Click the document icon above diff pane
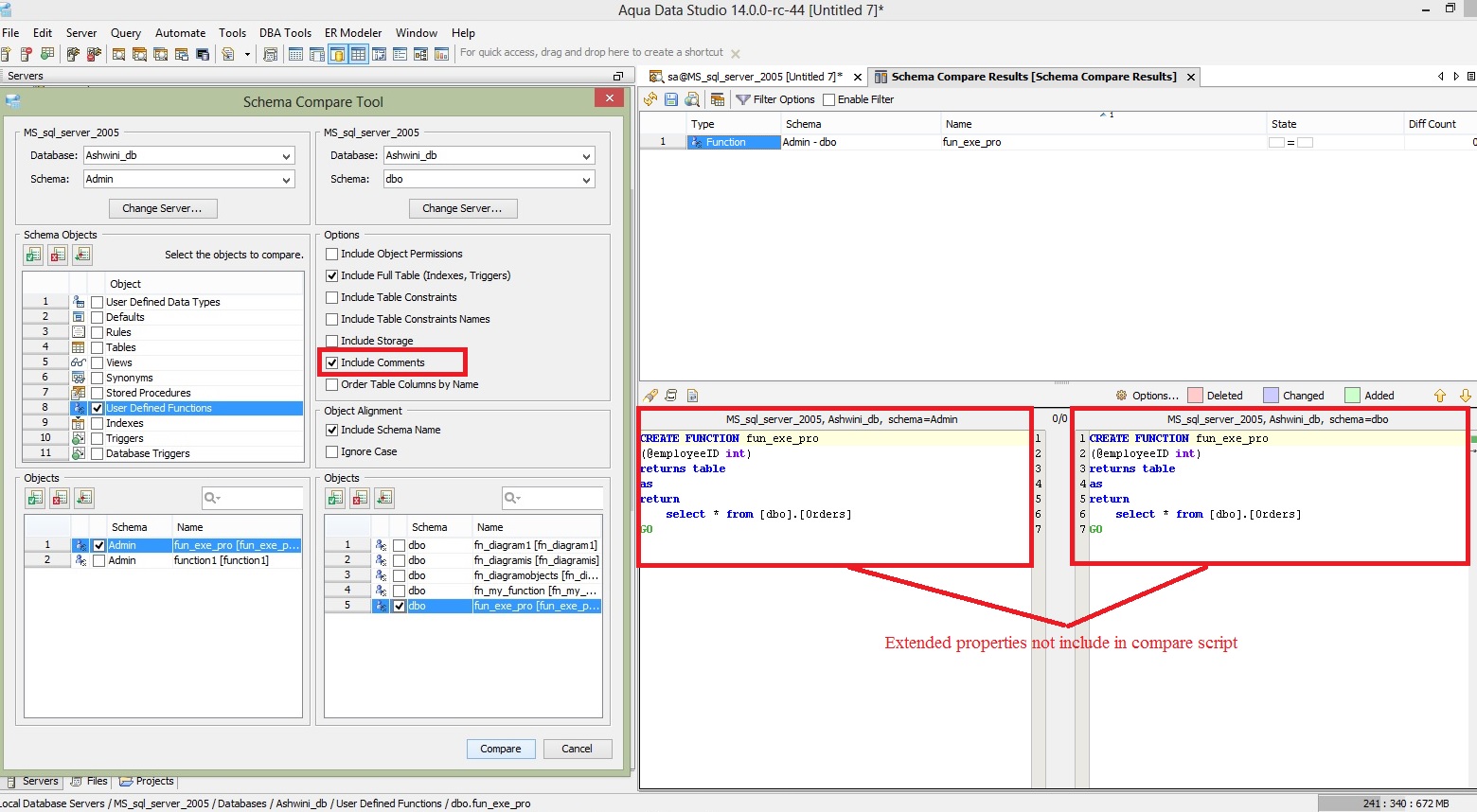Image resolution: width=1477 pixels, height=812 pixels. click(692, 396)
